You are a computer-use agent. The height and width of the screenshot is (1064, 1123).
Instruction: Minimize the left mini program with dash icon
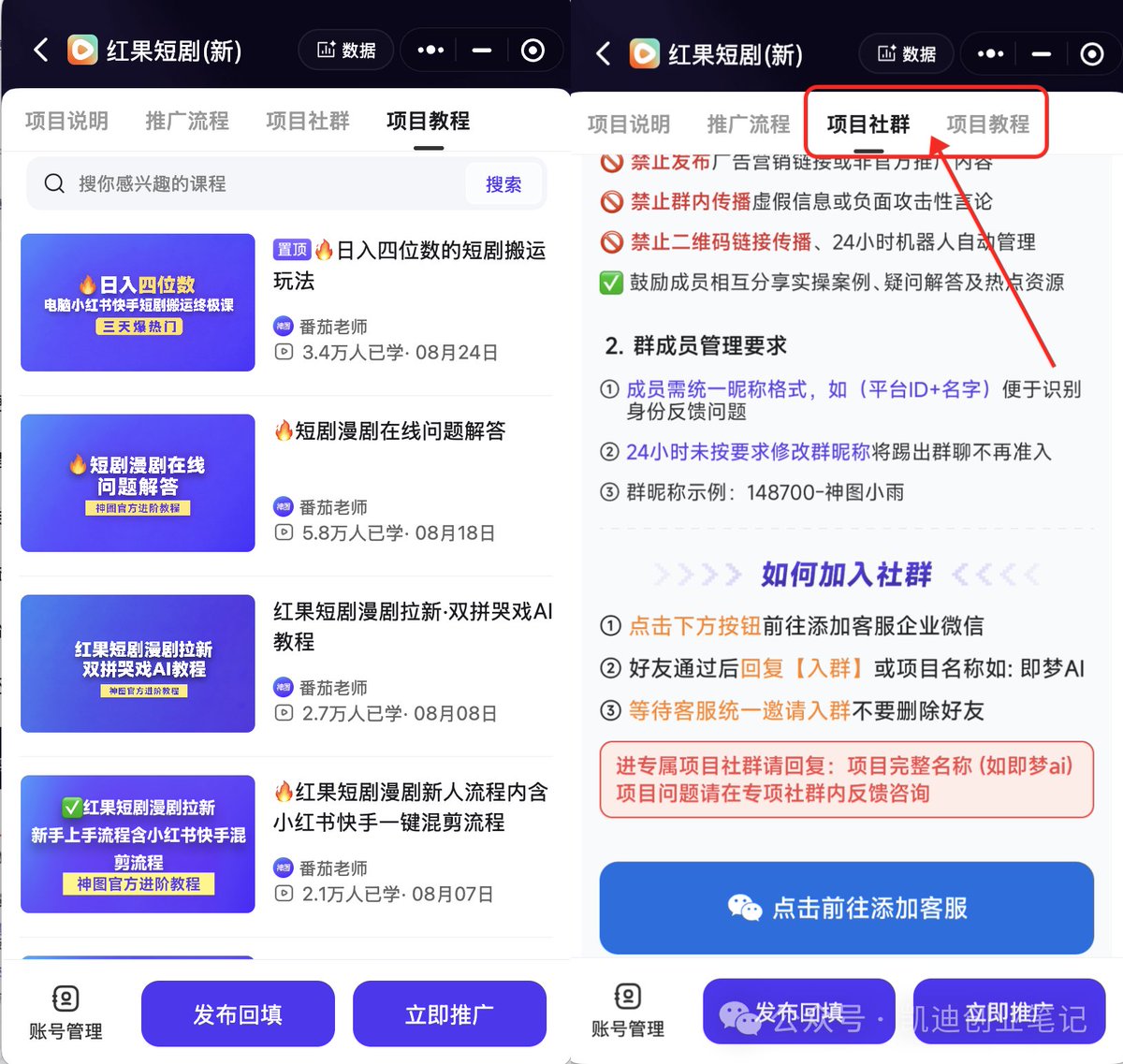pyautogui.click(x=482, y=50)
